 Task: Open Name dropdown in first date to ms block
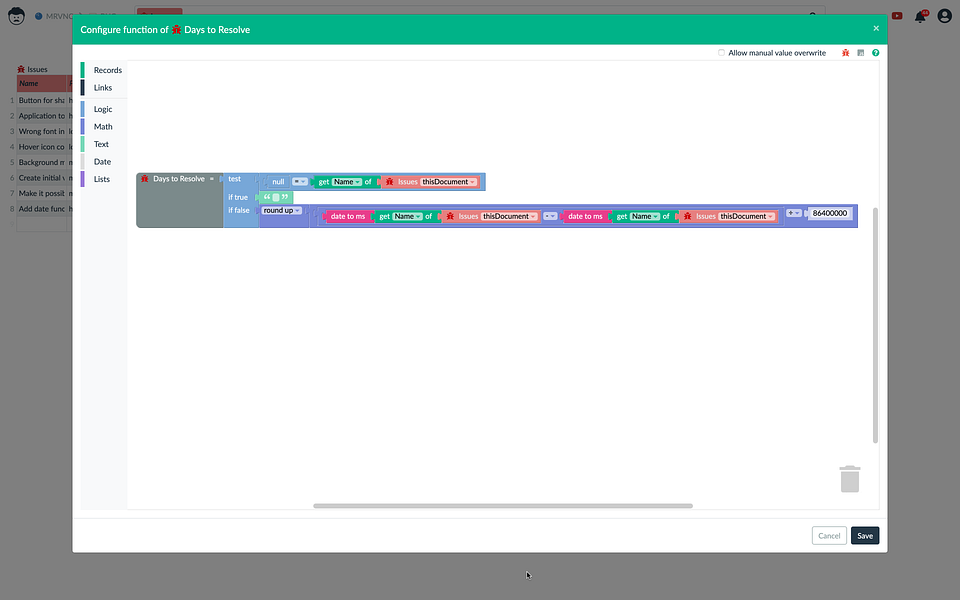coord(407,216)
